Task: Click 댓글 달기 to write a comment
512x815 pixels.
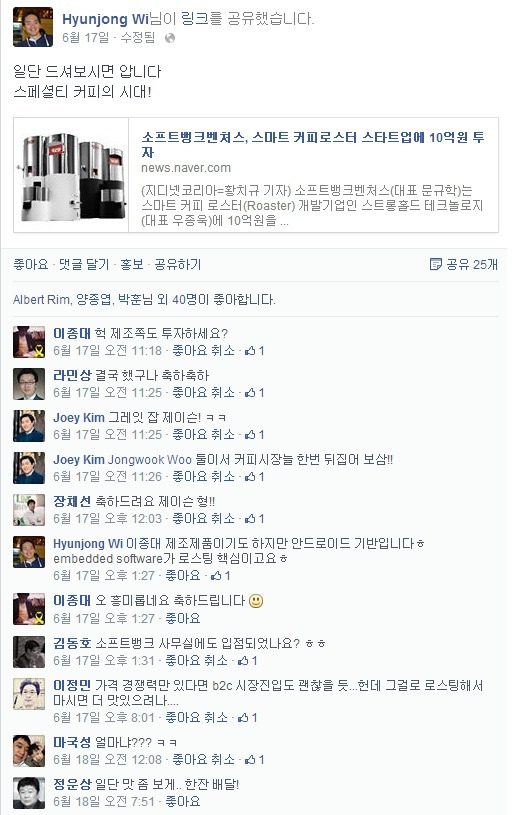Action: [84, 265]
